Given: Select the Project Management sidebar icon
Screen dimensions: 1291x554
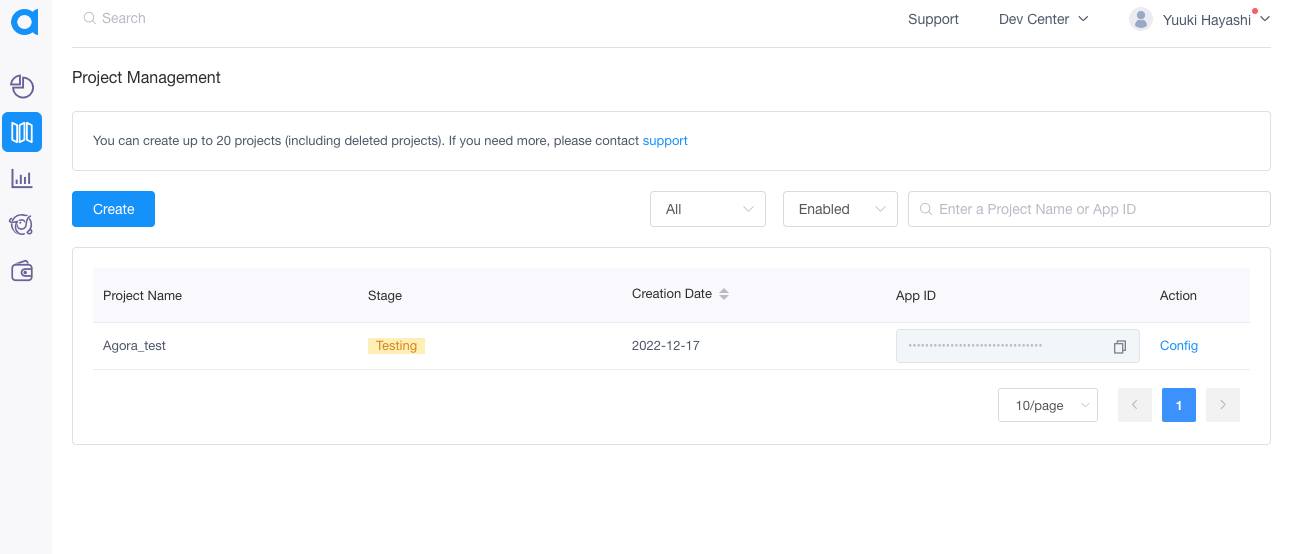Looking at the screenshot, I should (22, 132).
